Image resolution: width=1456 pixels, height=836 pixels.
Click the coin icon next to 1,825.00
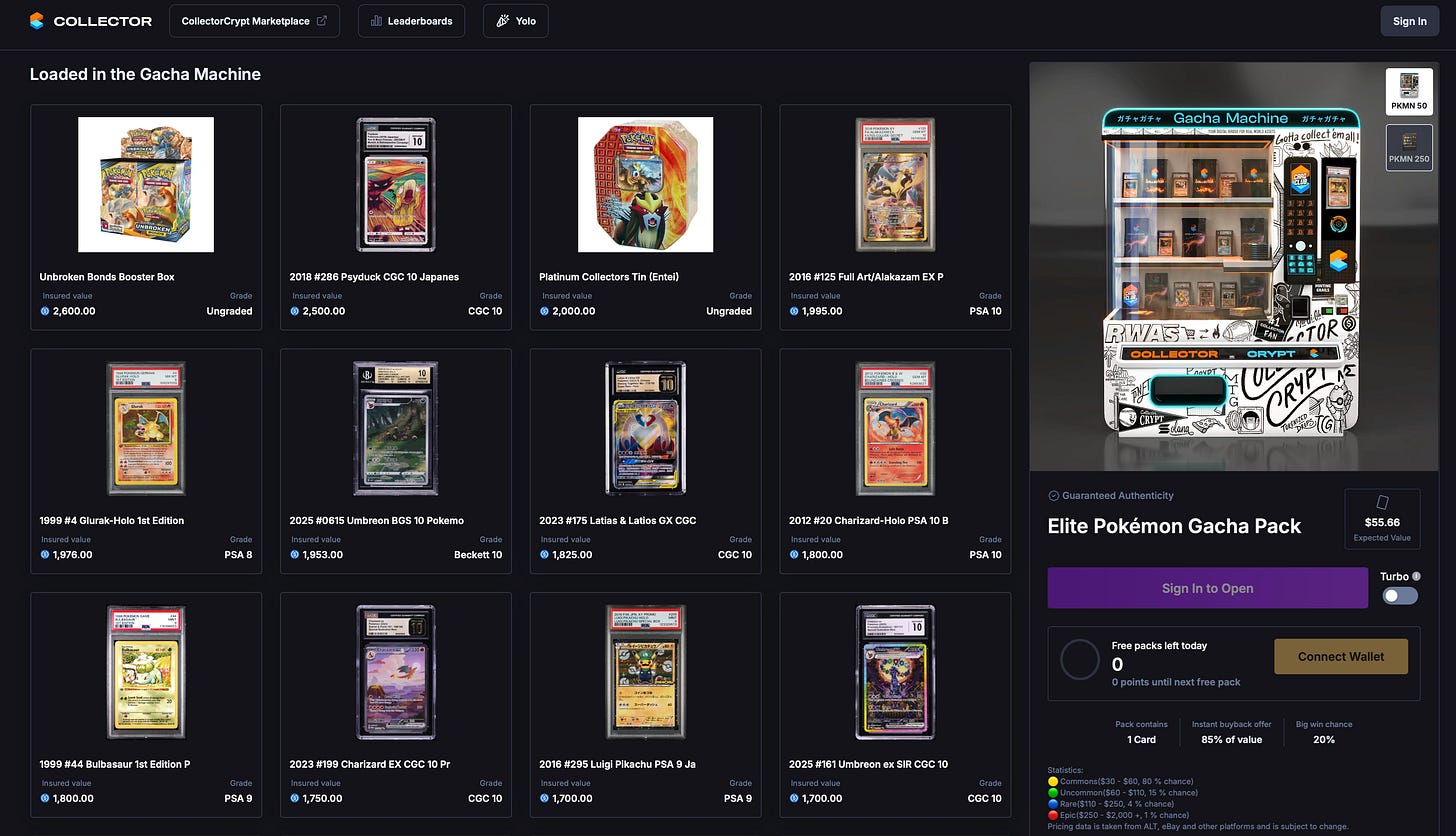(x=545, y=555)
